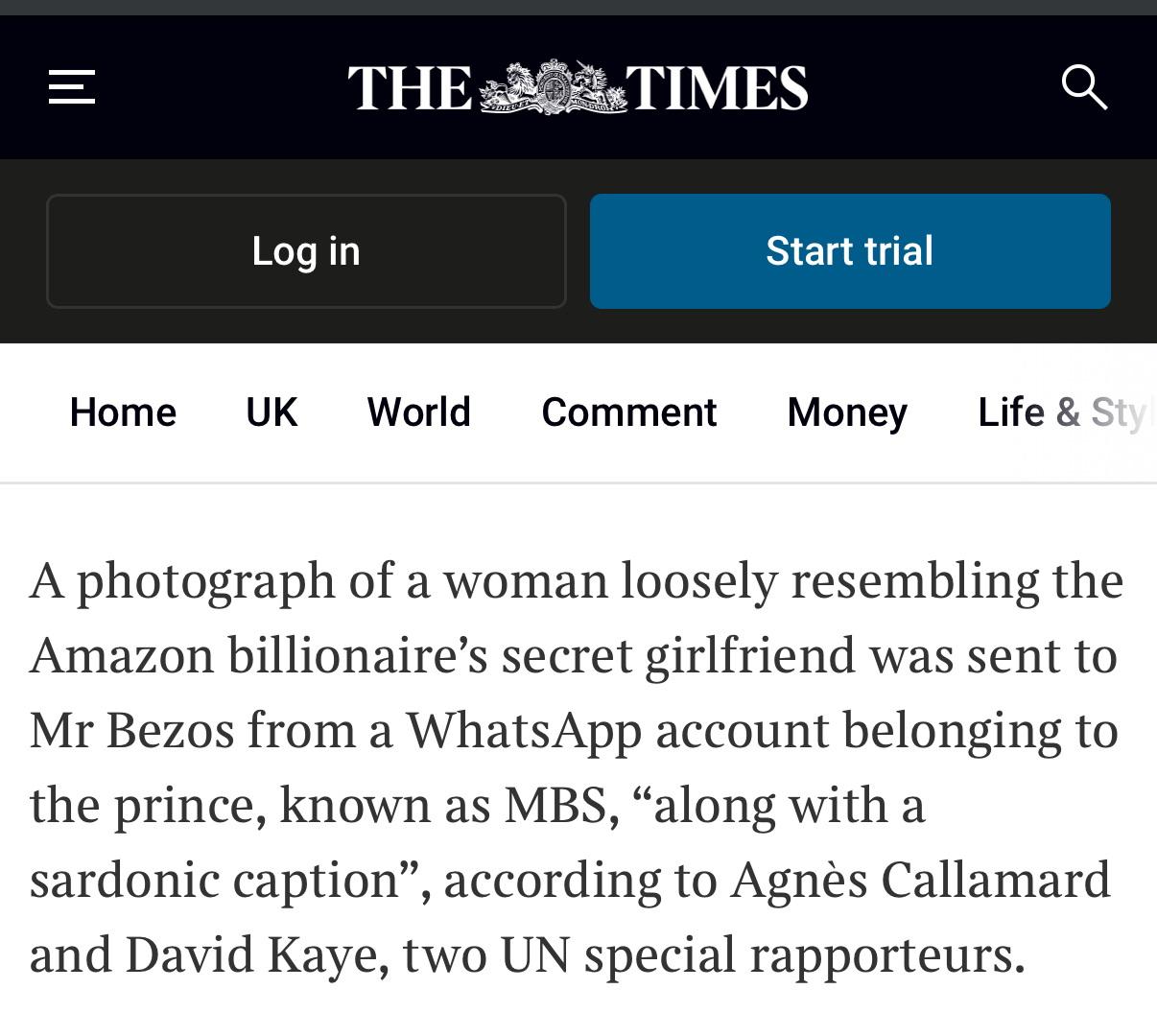Switch to the World section
This screenshot has height=1036, width=1157.
(419, 412)
